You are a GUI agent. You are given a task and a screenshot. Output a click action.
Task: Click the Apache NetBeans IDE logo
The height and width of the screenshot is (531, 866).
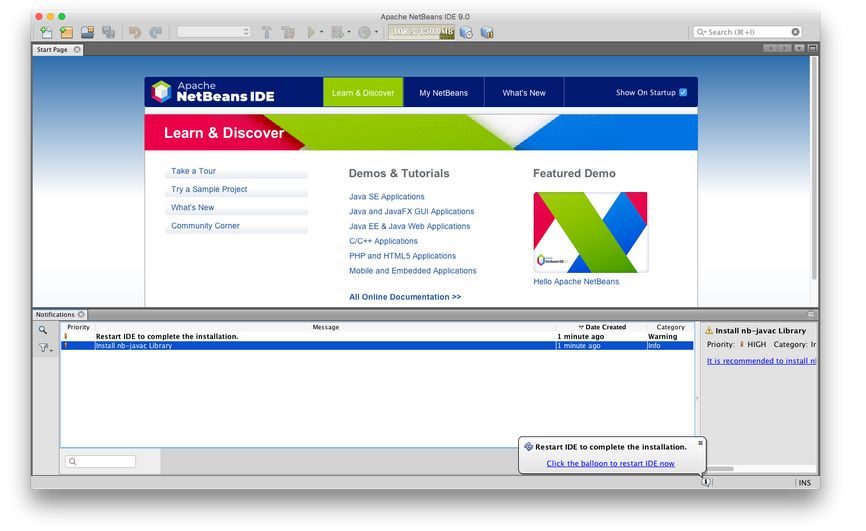pos(213,92)
